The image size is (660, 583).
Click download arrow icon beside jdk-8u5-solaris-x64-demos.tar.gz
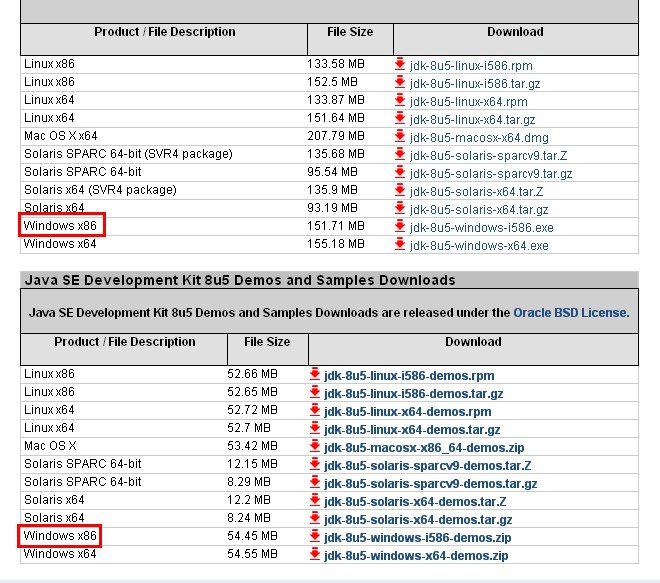tap(315, 518)
